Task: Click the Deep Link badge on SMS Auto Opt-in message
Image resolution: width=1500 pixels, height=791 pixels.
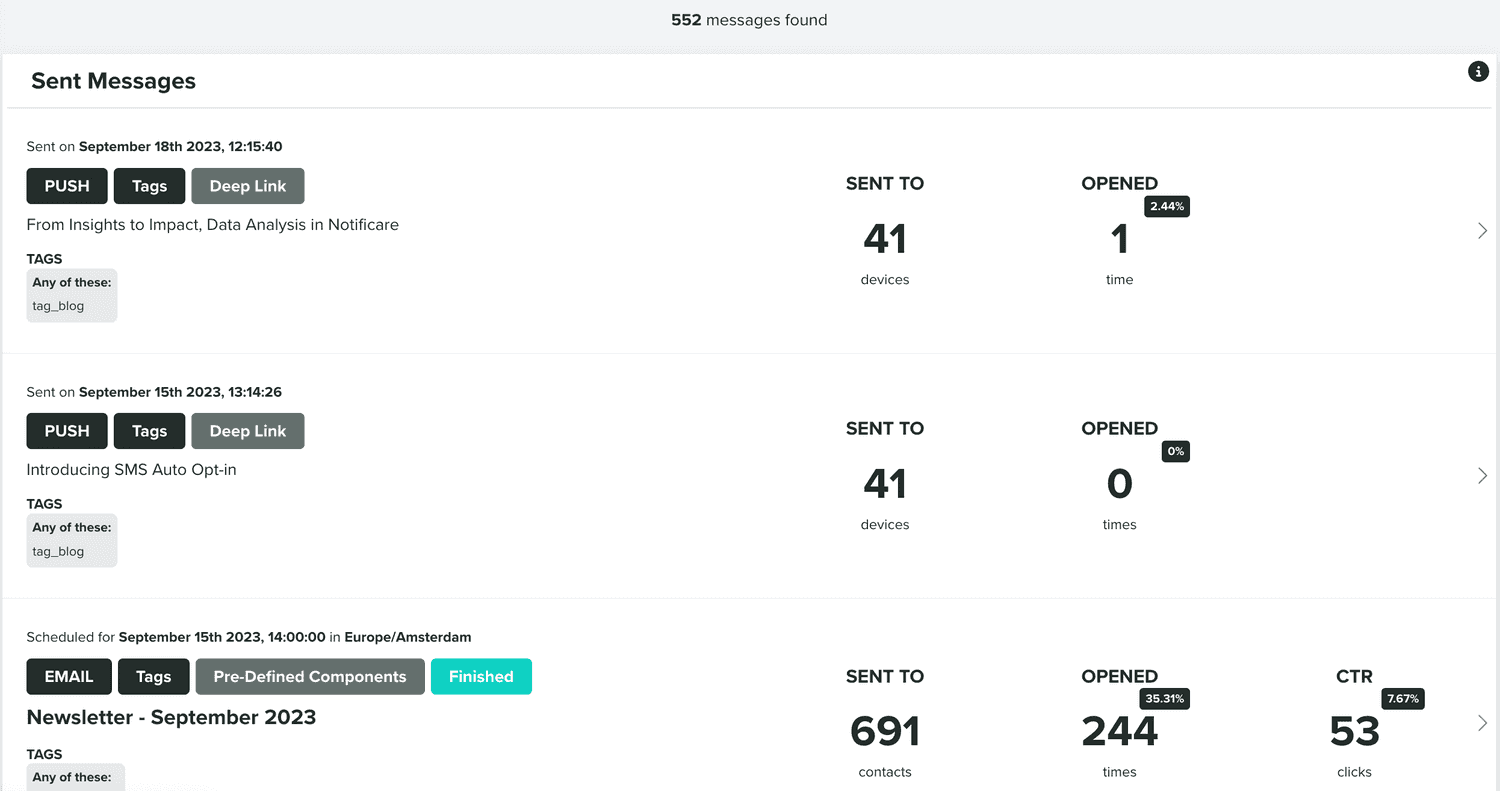Action: 248,431
